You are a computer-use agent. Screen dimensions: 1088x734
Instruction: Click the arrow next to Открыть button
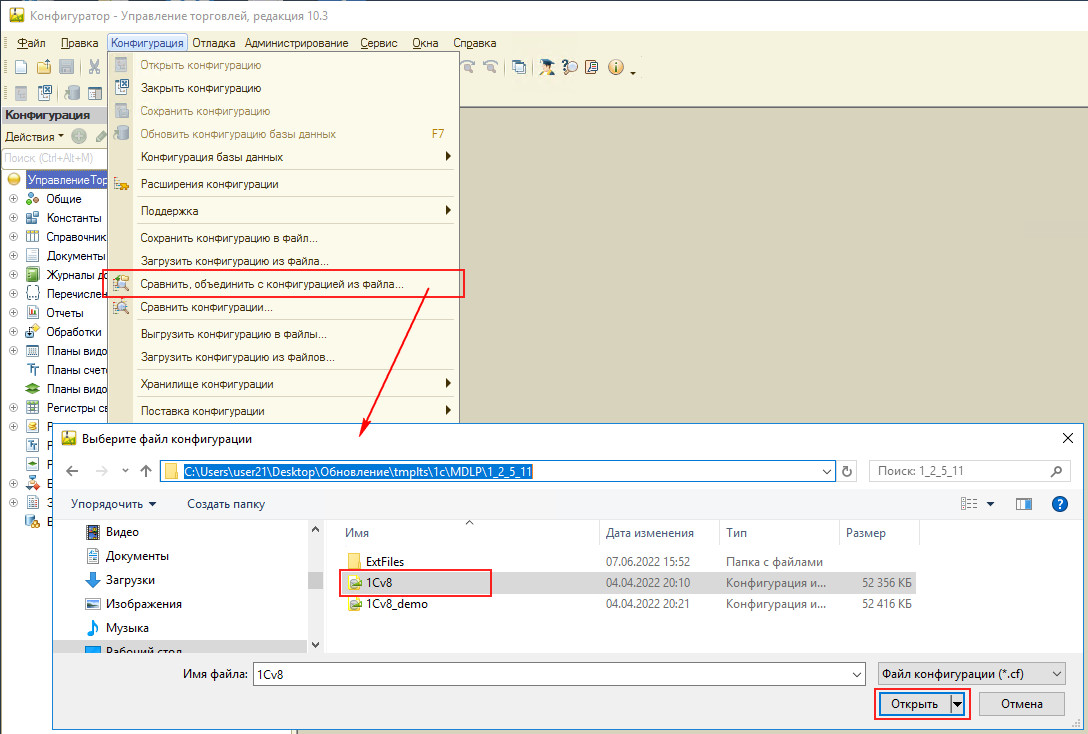[958, 704]
